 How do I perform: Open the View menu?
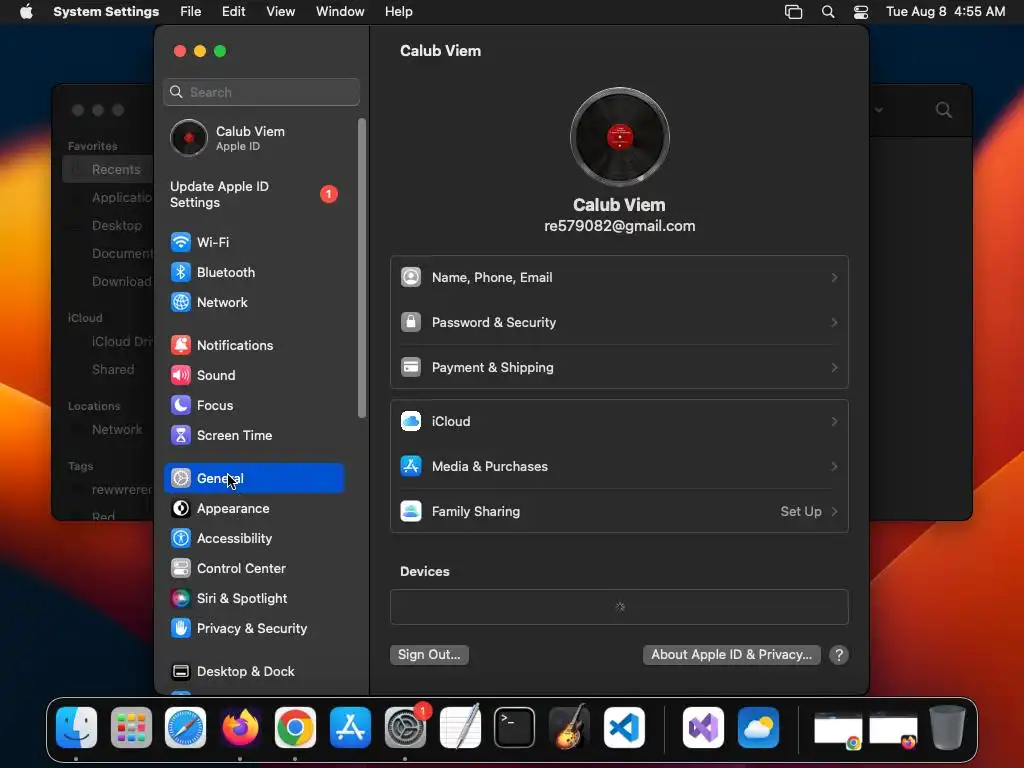(280, 12)
